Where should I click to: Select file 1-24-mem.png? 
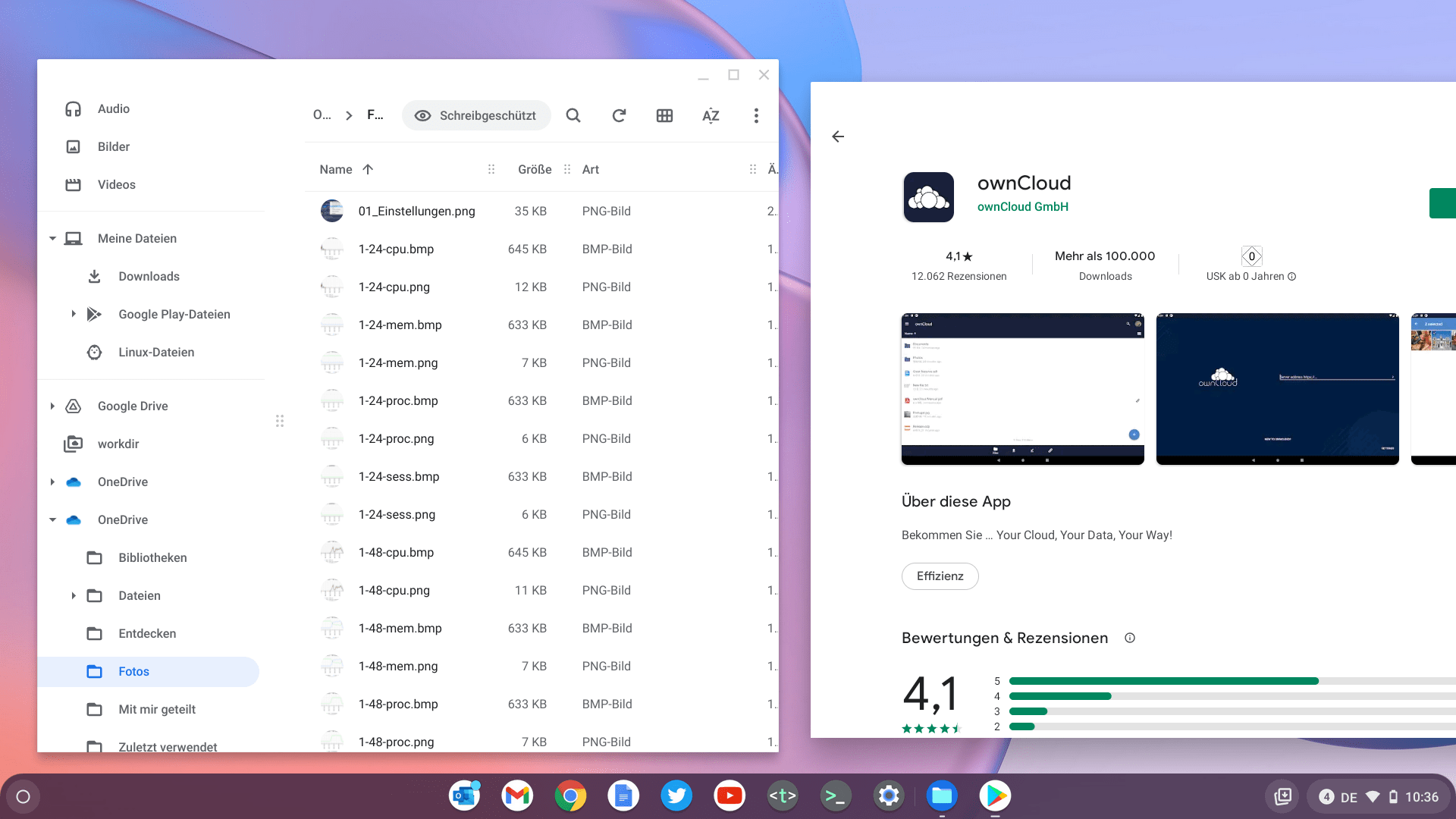541,362
